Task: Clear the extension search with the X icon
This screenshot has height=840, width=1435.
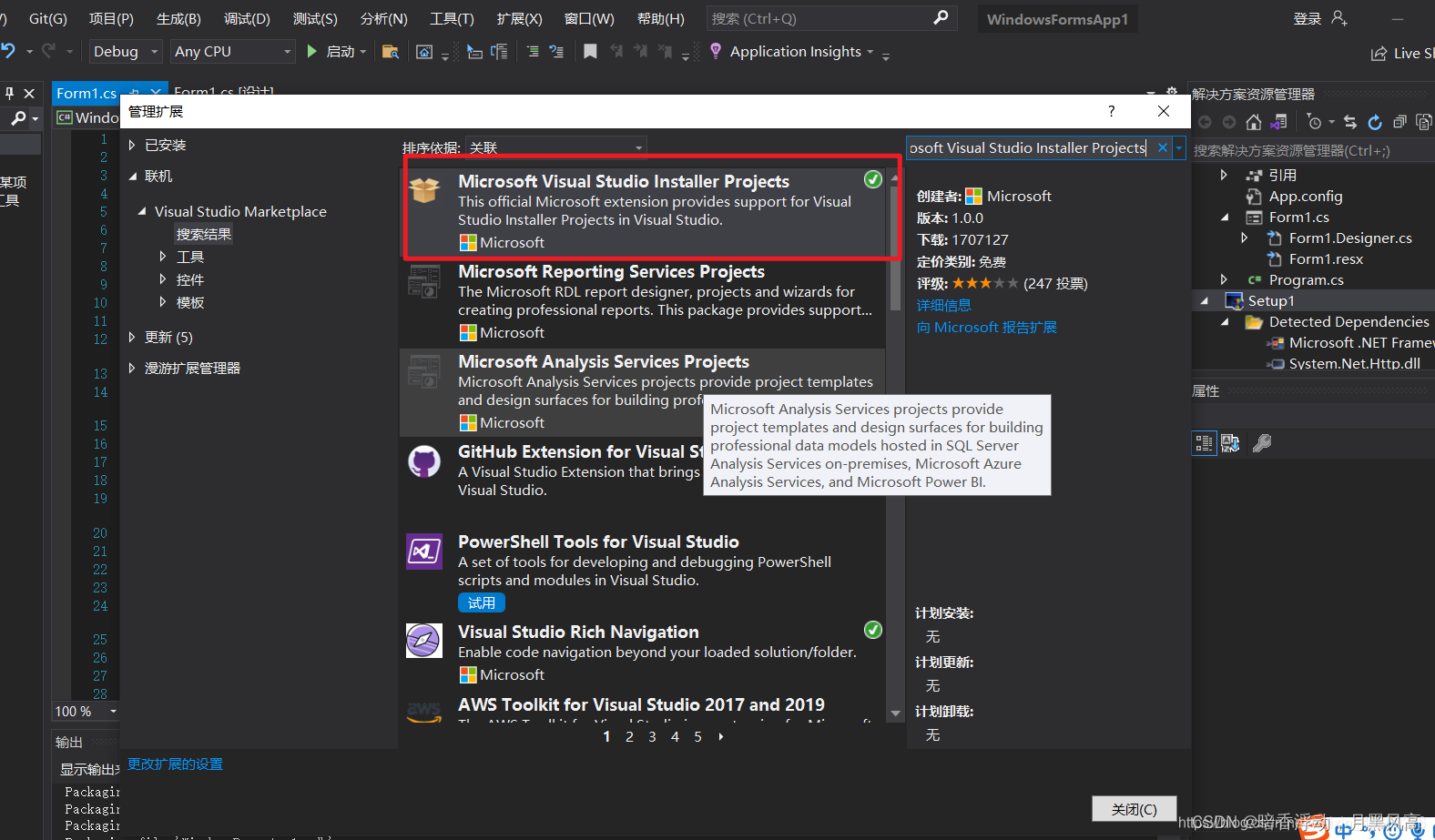Action: pyautogui.click(x=1163, y=147)
